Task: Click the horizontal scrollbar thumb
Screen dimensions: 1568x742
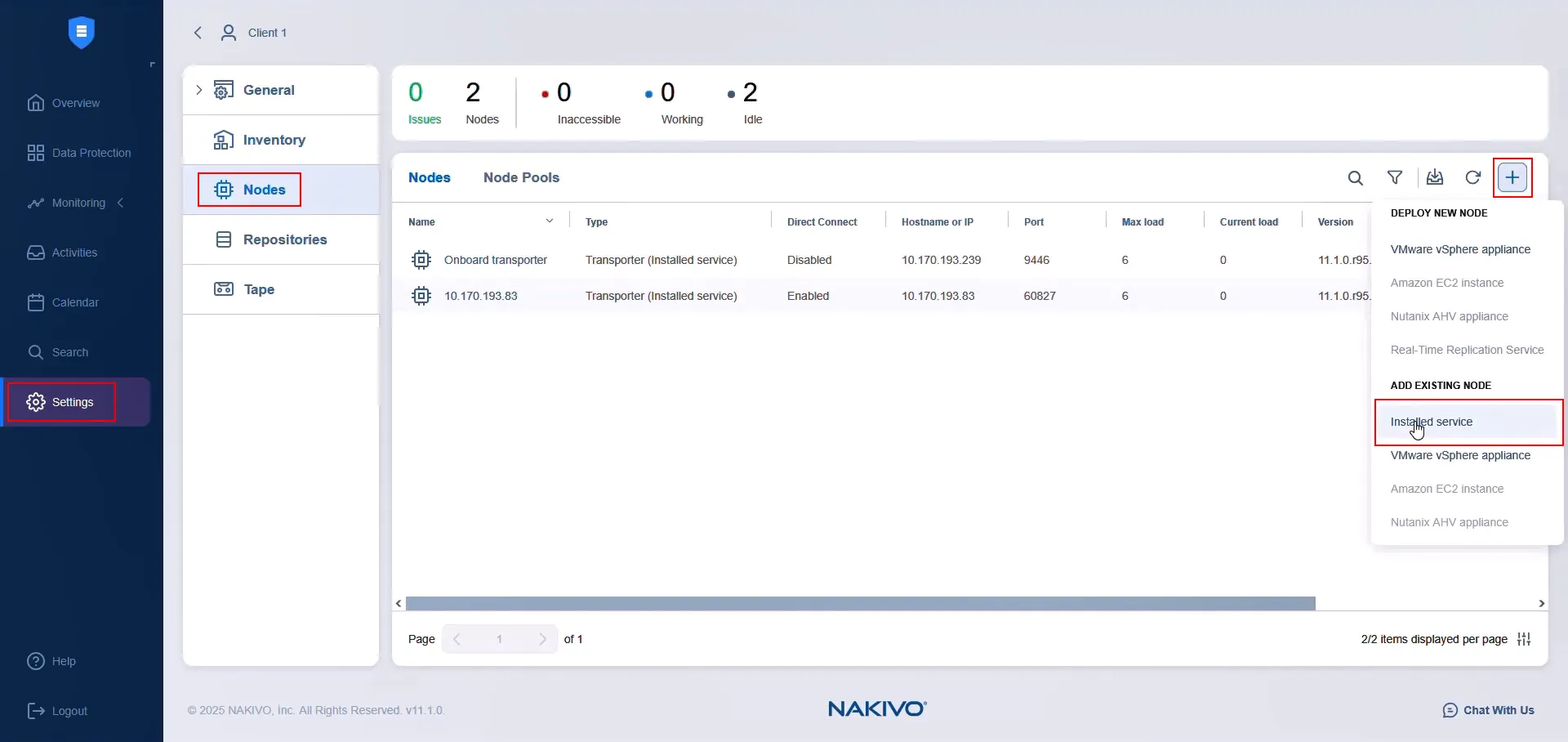Action: [x=861, y=603]
